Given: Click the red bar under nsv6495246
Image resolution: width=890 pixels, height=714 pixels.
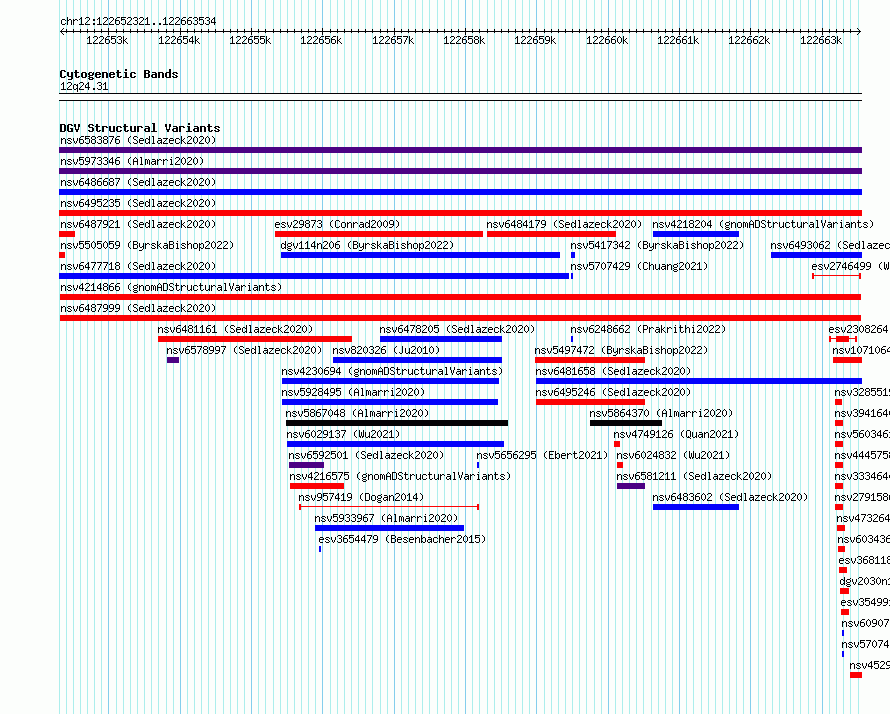Looking at the screenshot, I should tap(590, 402).
